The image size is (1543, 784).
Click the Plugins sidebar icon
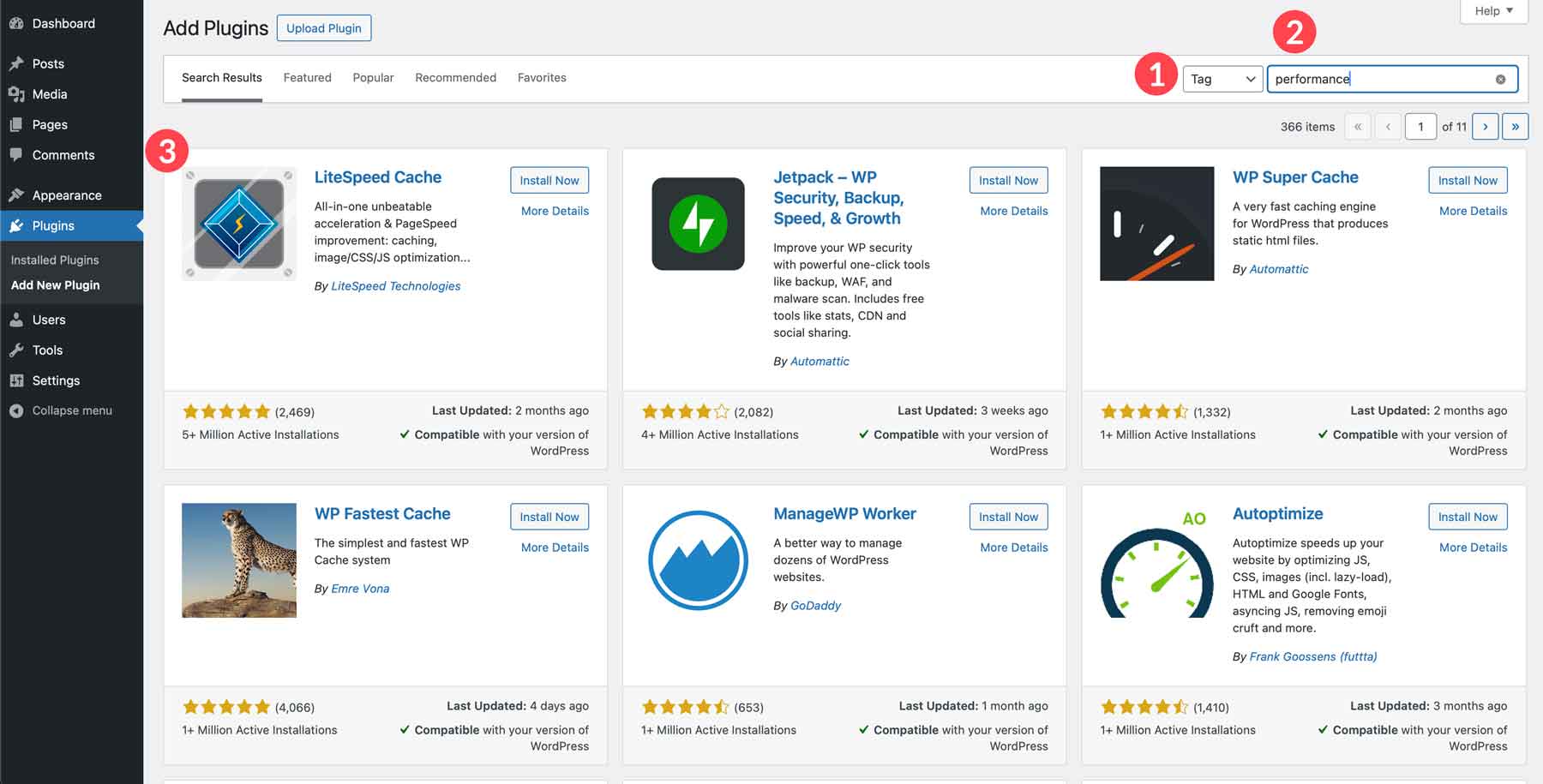click(x=17, y=225)
